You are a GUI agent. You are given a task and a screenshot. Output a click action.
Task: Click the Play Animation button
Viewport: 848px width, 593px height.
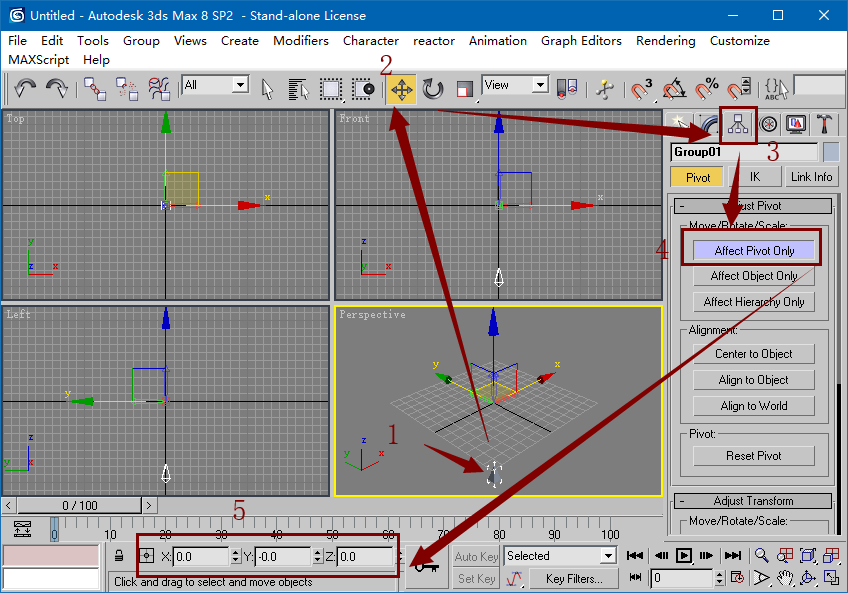684,556
